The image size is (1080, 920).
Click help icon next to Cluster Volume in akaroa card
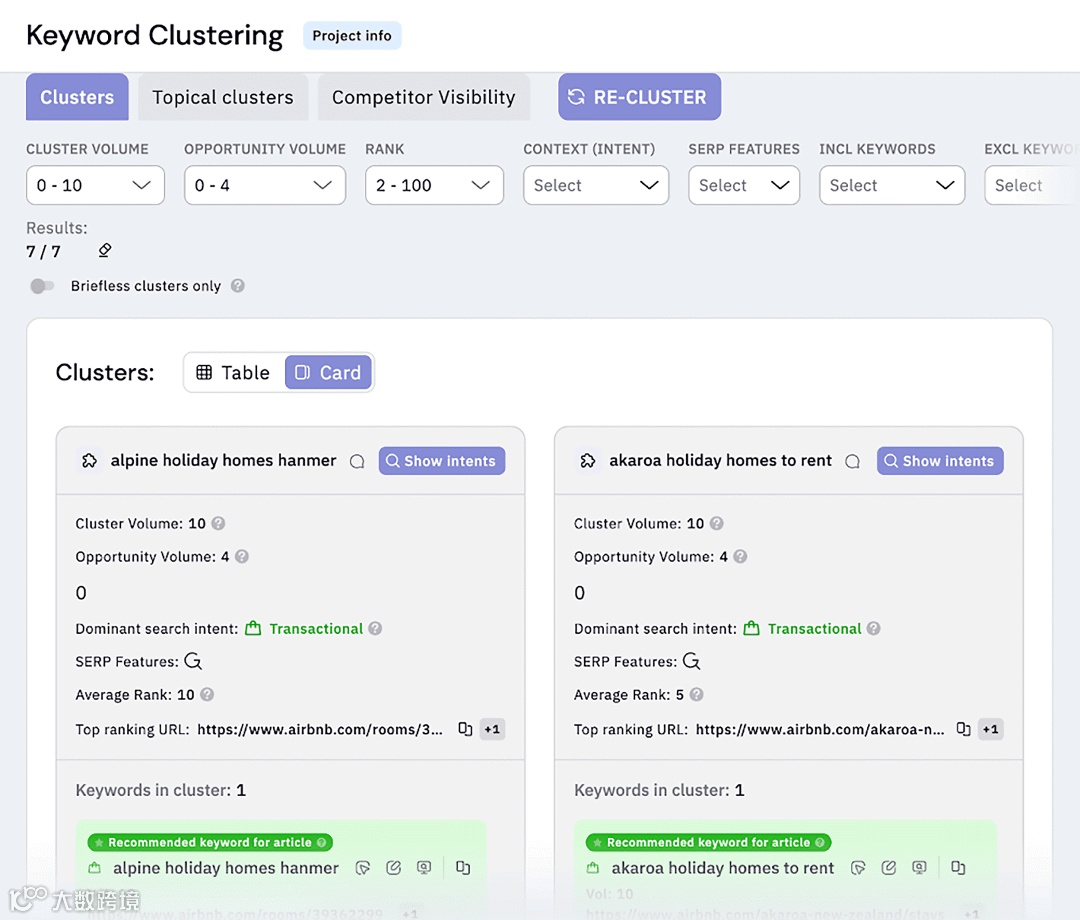point(716,523)
